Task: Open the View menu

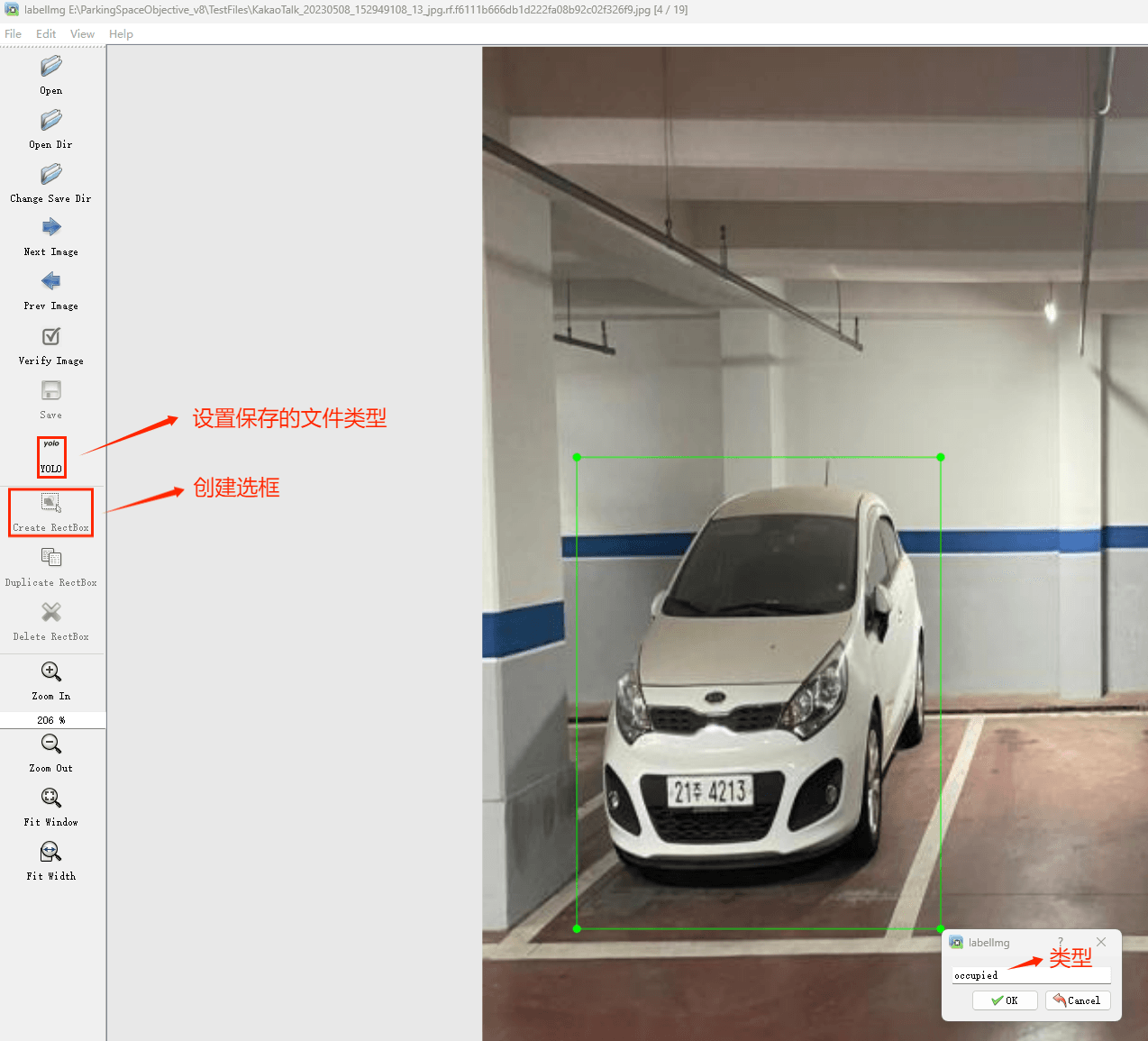Action: 82,34
